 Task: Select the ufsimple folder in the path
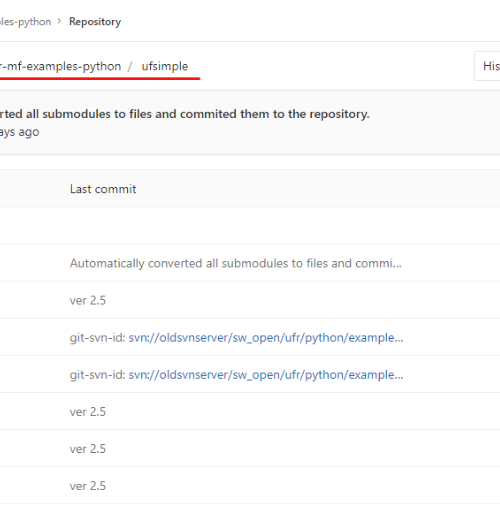165,66
